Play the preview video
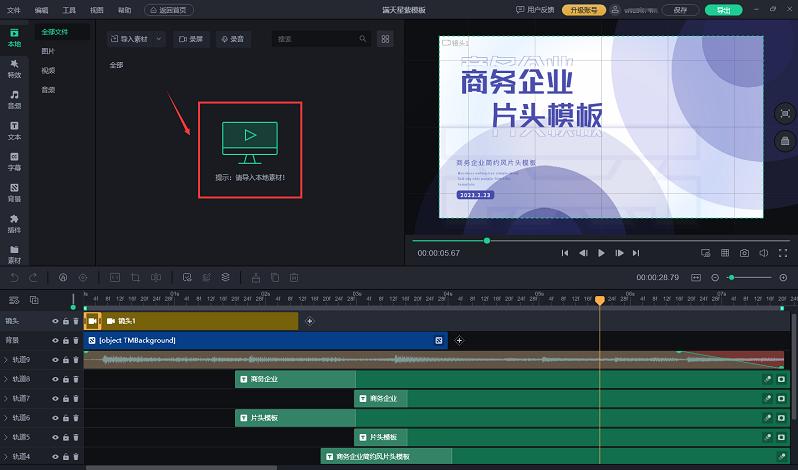 click(x=601, y=253)
